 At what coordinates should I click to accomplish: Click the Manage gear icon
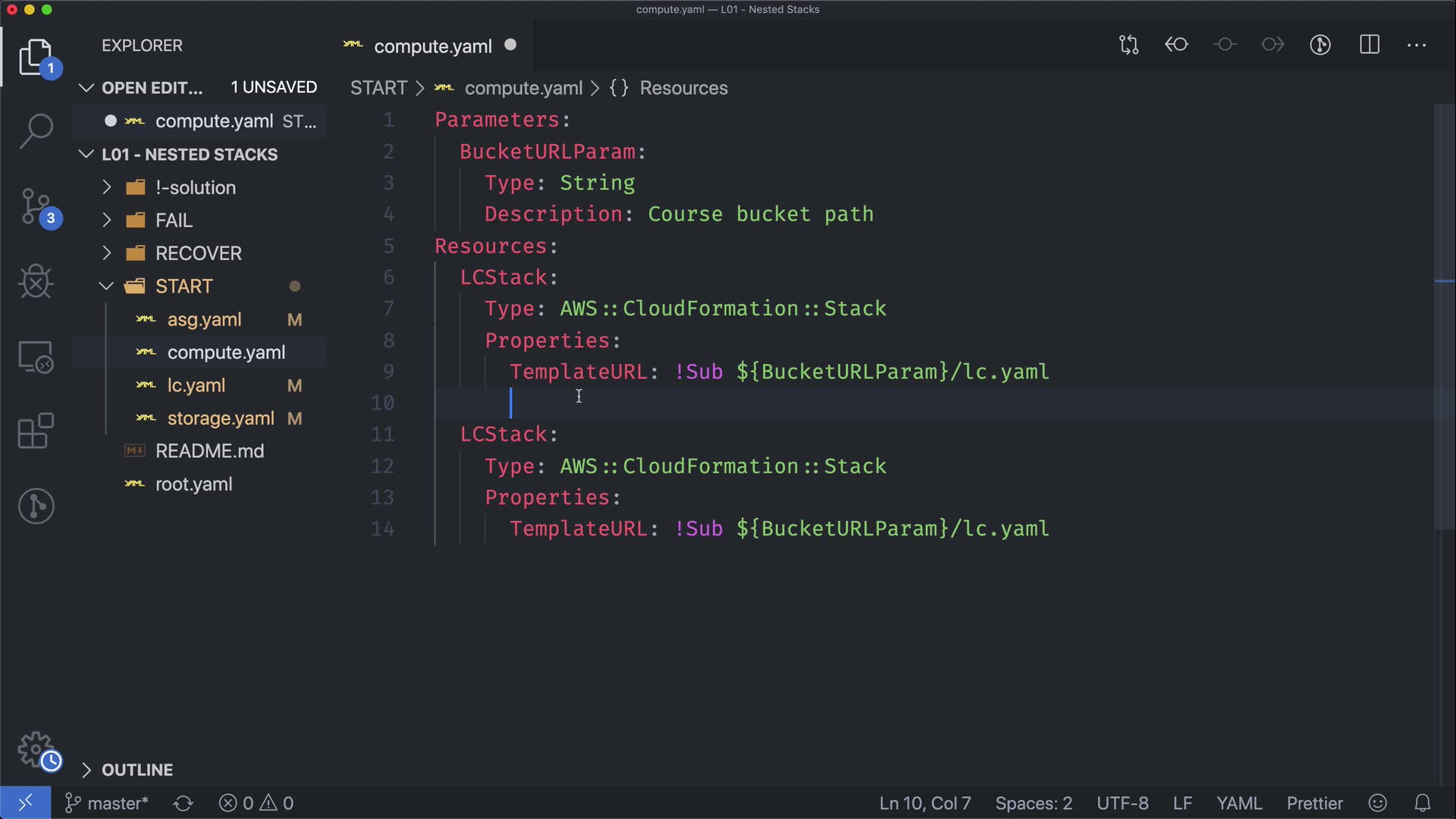(x=36, y=749)
